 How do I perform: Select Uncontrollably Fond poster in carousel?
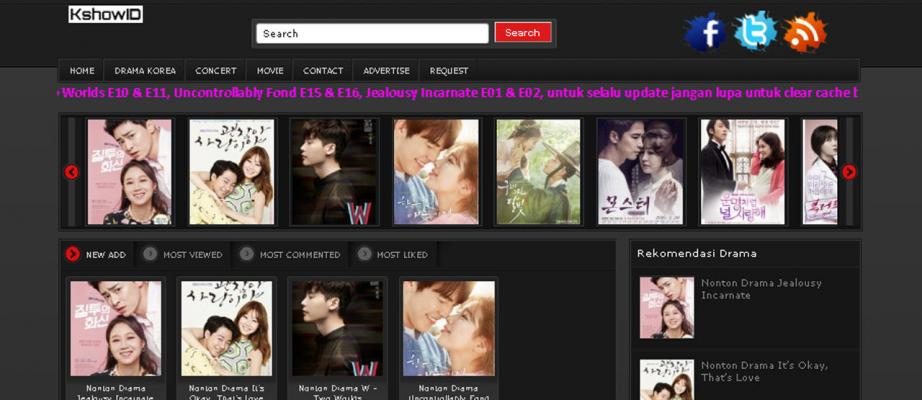[436, 172]
